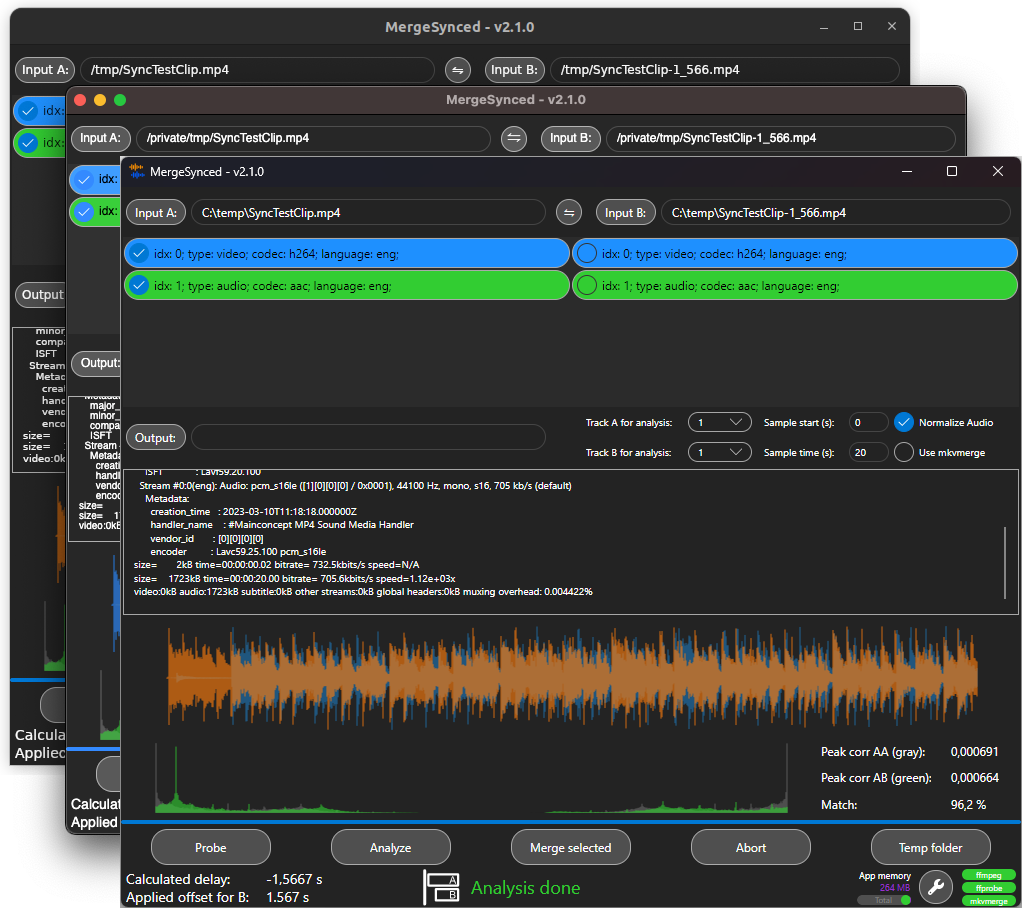Enable Input B audio track idx 1
Viewport: 1027px width, 913px height.
pyautogui.click(x=587, y=285)
